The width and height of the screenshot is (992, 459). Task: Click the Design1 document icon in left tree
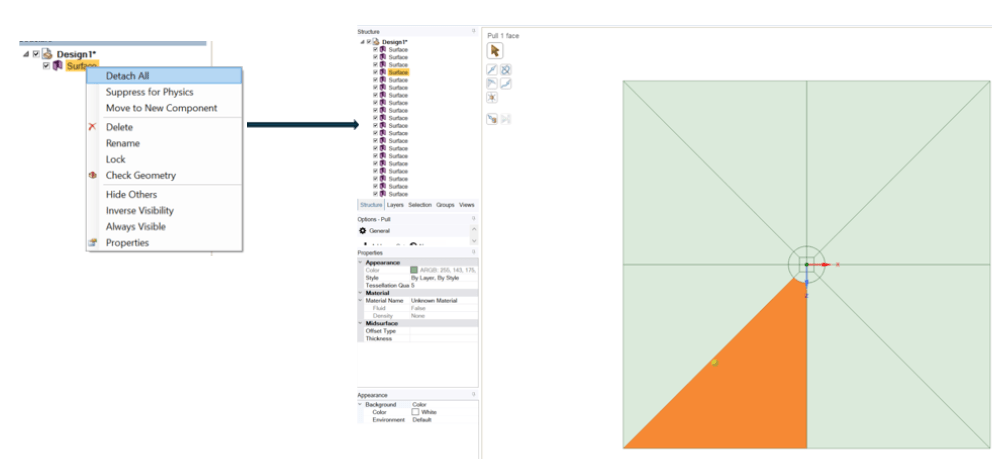point(47,53)
